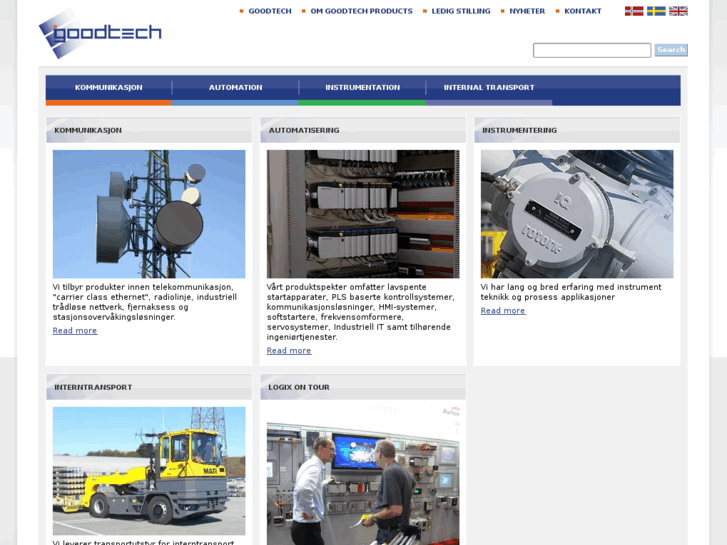The width and height of the screenshot is (727, 545).
Task: Click the LOGIX ON TOUR card heading
Action: (299, 387)
